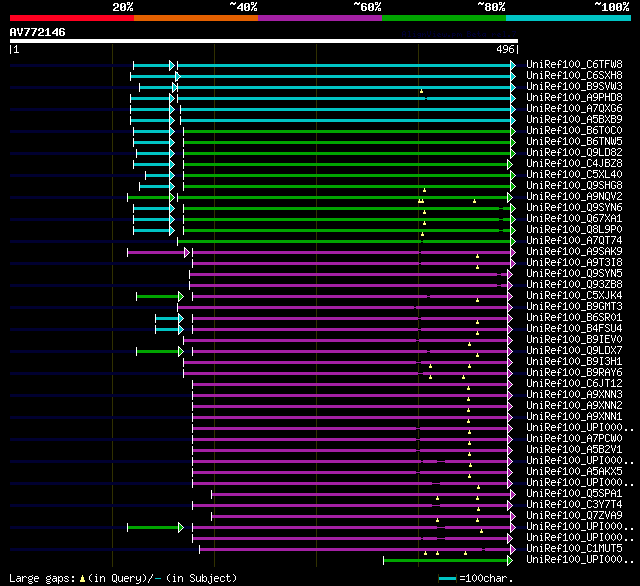Screen dimensions: 640x586
Task: Select hit label UniRef100_C4JBZ8
Action: [574, 164]
